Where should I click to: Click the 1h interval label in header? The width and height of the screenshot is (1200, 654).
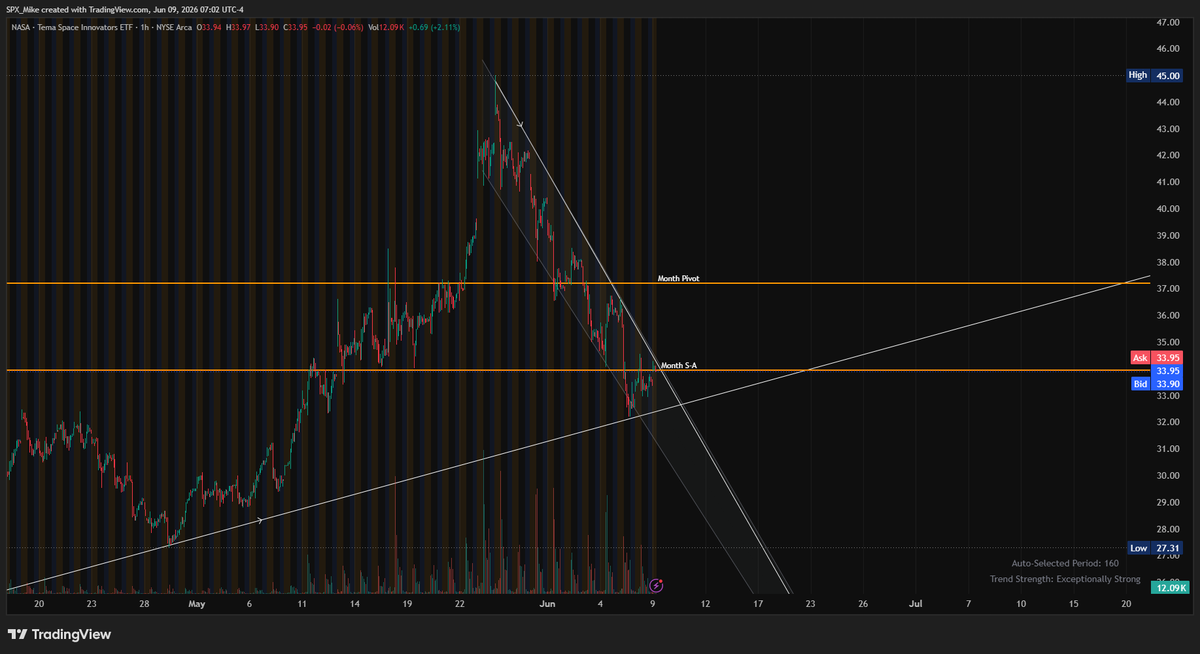point(146,26)
